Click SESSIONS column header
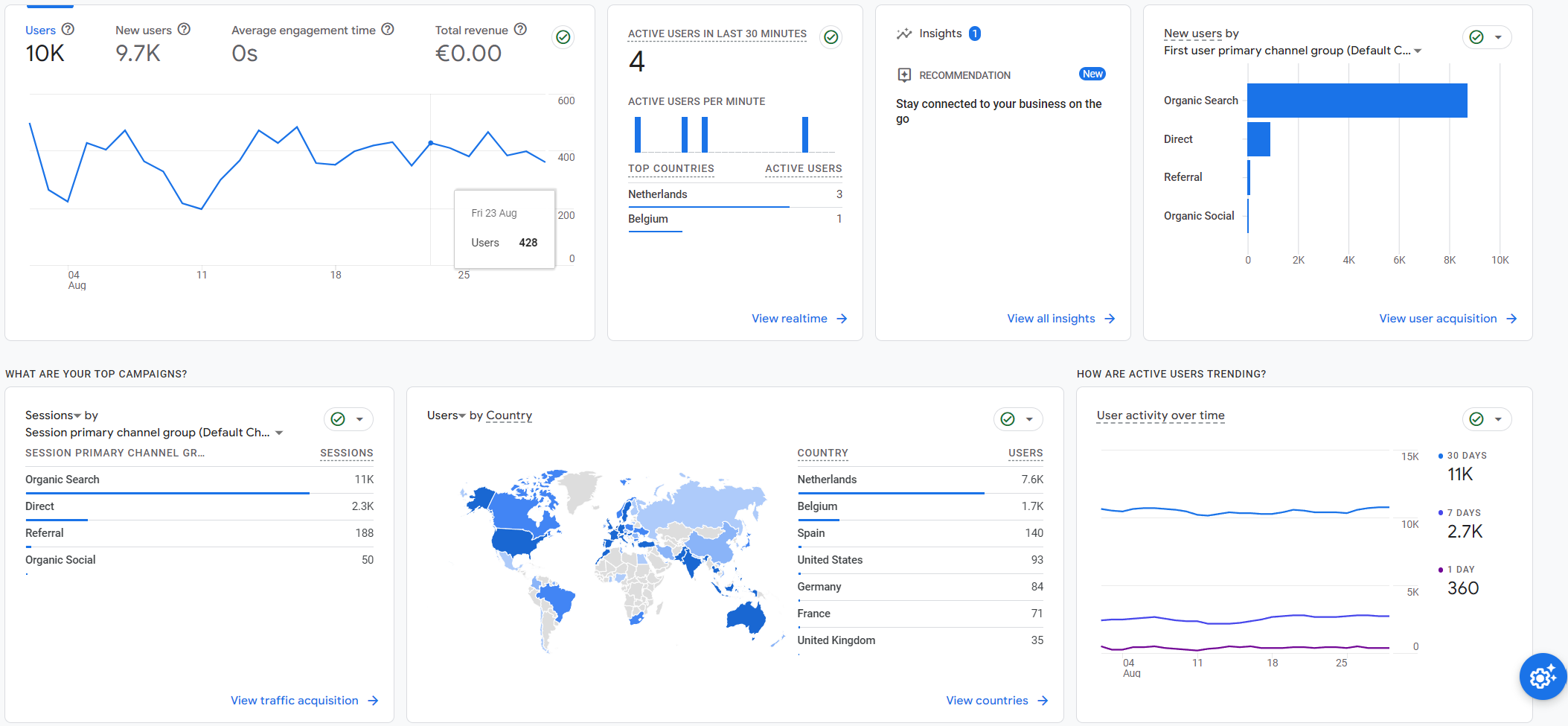 point(347,453)
